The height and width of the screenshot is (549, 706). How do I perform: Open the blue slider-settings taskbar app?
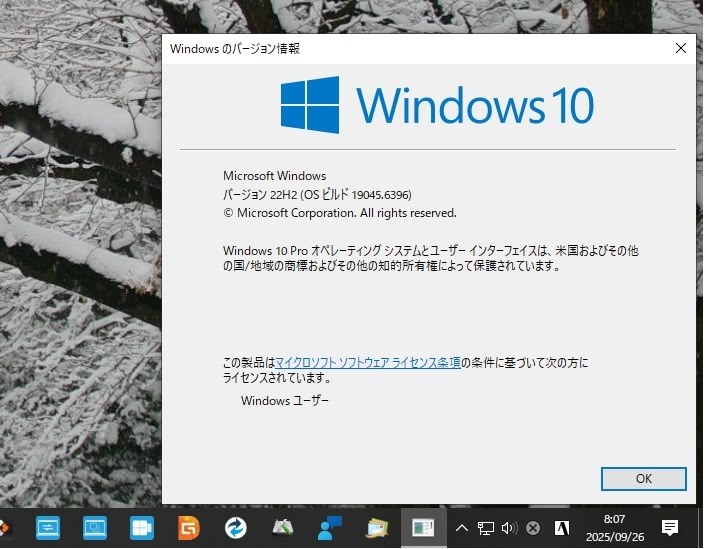(48, 527)
